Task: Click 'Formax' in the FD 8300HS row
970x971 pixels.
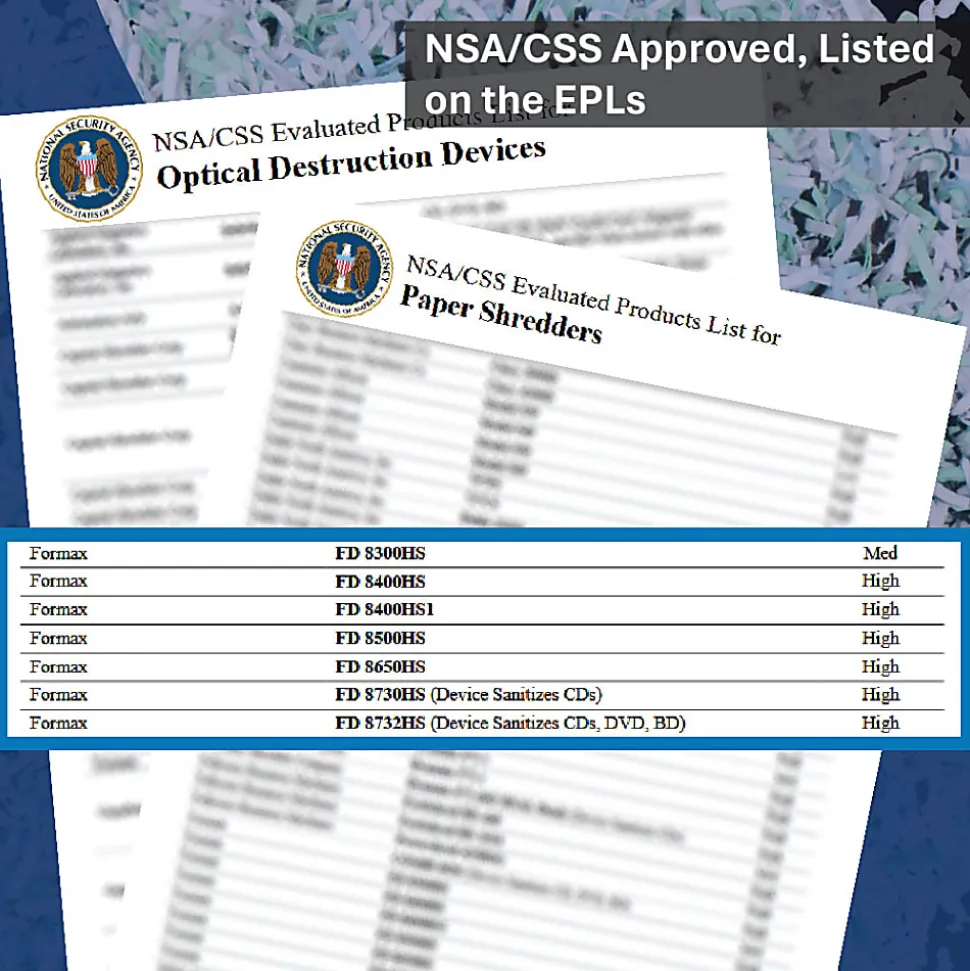Action: coord(58,553)
